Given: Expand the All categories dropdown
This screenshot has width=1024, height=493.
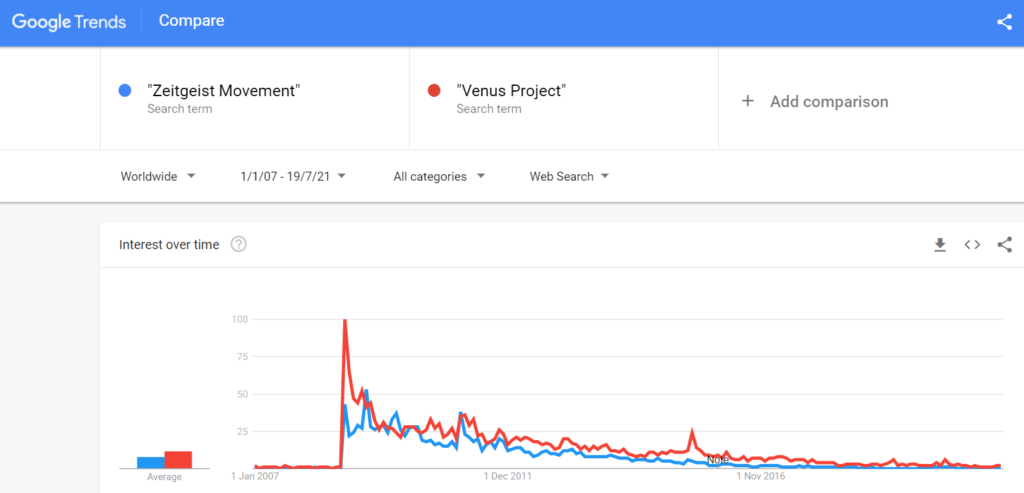Looking at the screenshot, I should tap(439, 176).
